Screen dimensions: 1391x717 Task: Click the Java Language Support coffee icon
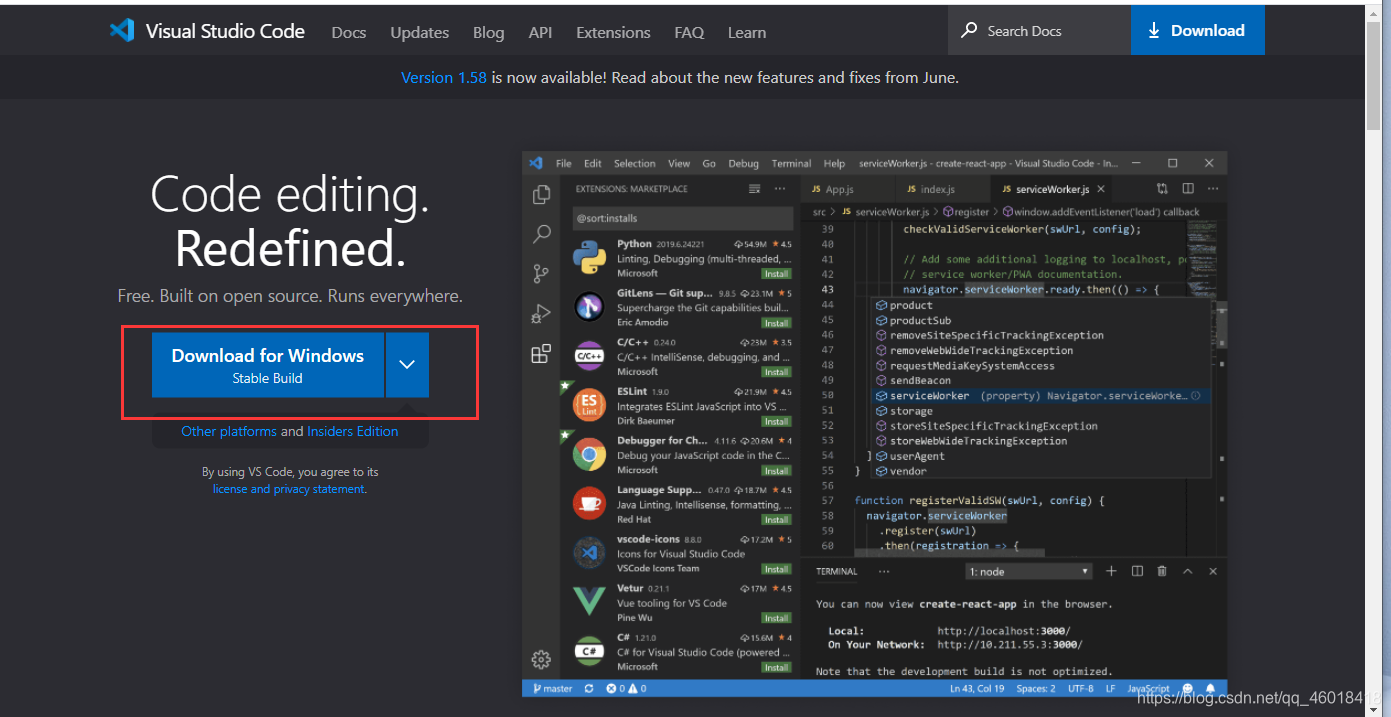(x=589, y=504)
